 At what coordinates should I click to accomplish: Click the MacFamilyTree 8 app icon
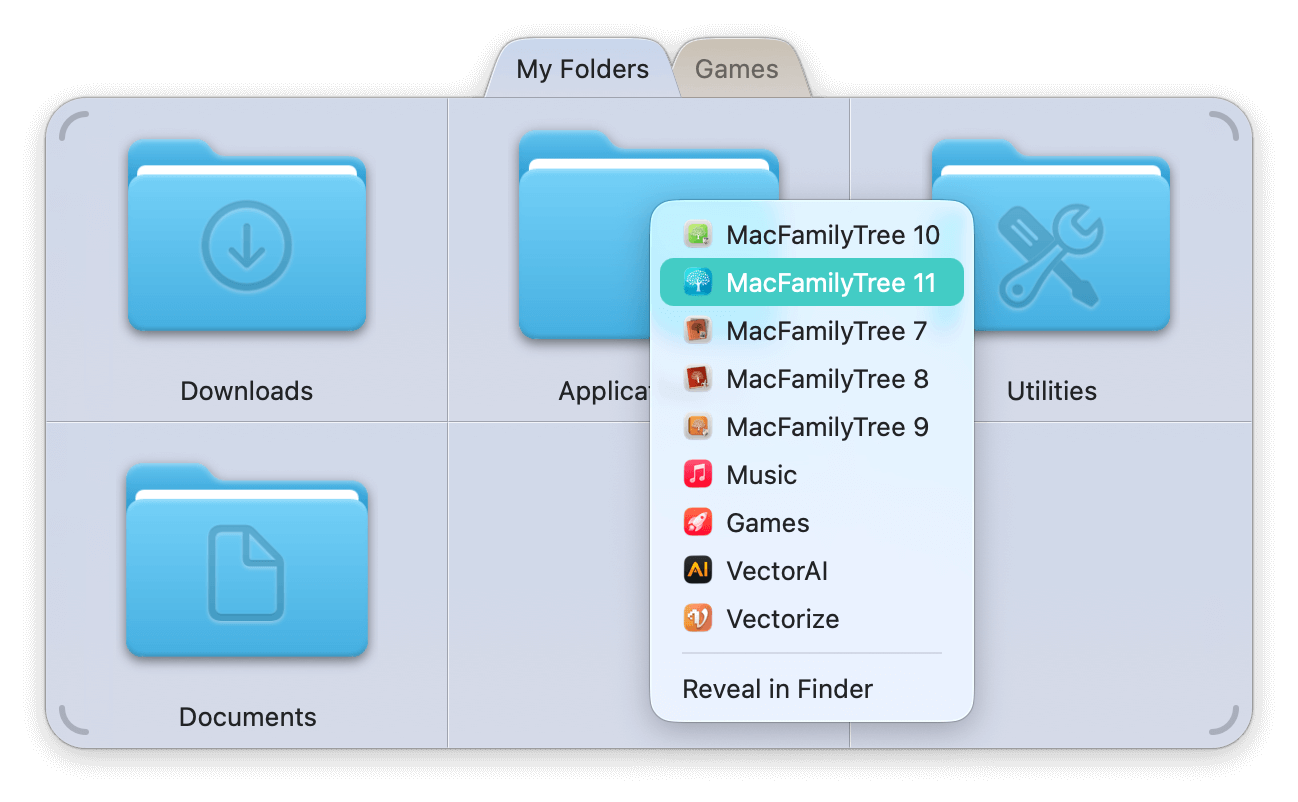click(x=697, y=379)
